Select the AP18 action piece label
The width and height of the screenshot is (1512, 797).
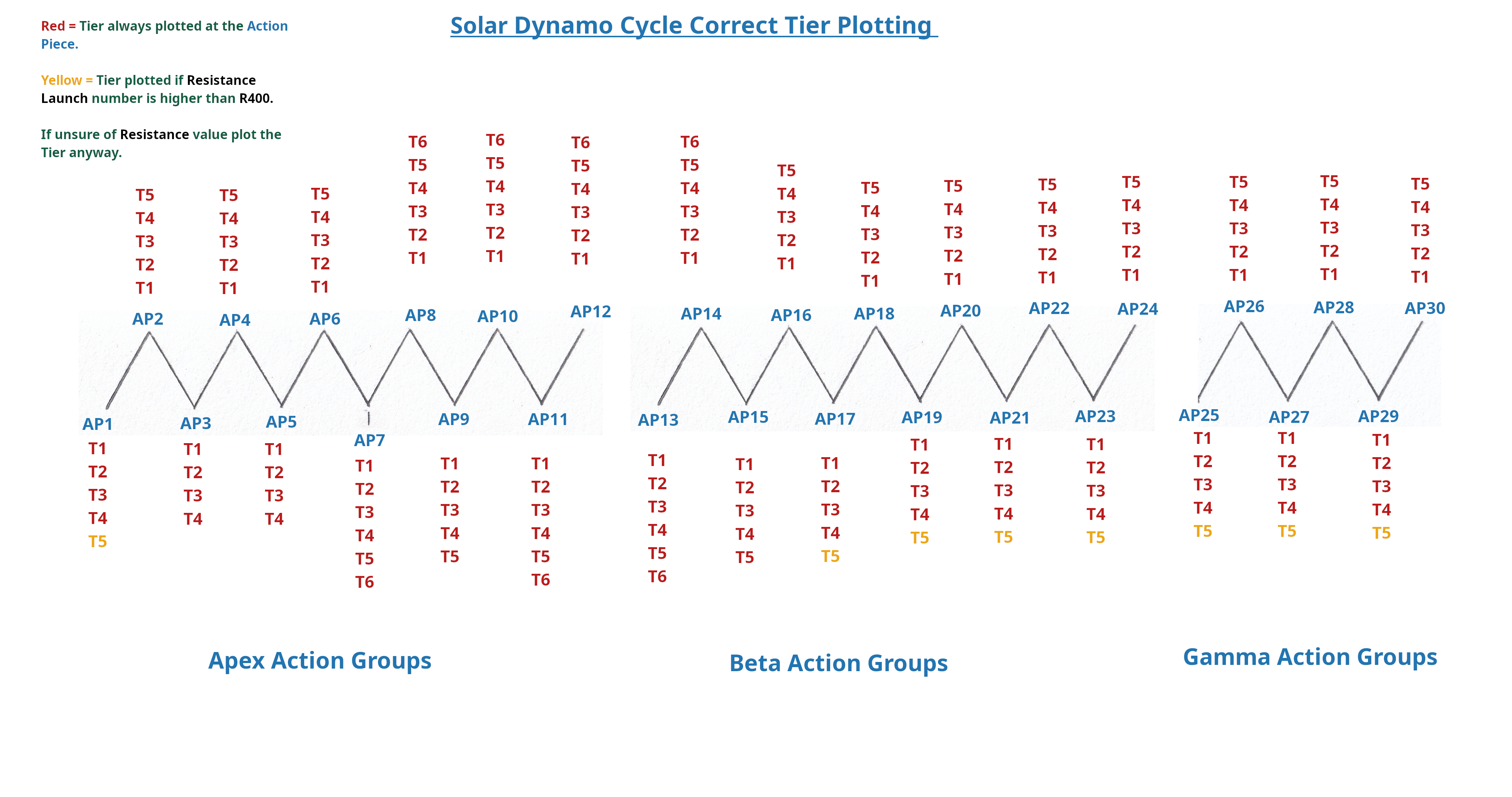(874, 314)
